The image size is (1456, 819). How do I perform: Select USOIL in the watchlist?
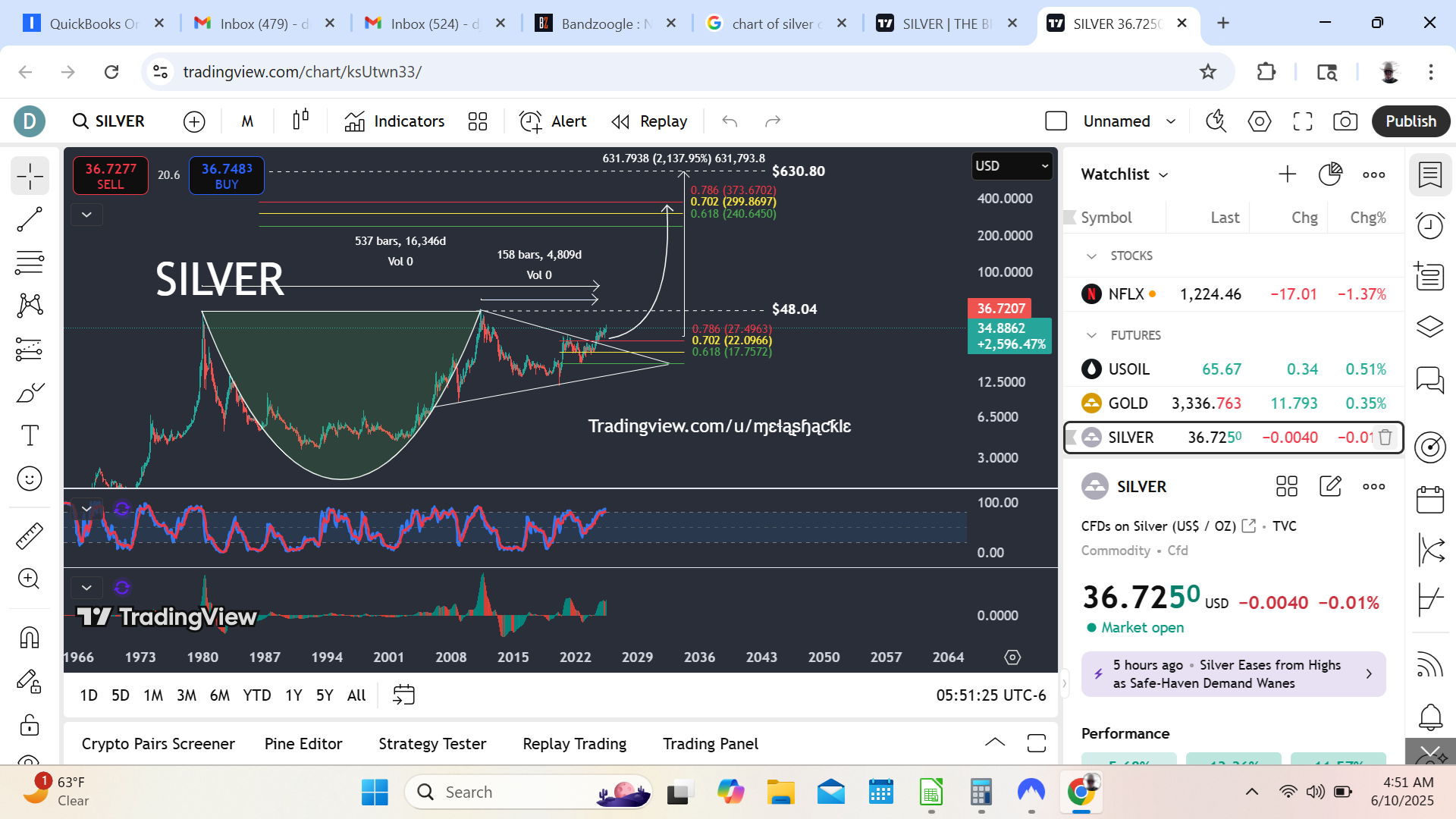click(x=1234, y=369)
